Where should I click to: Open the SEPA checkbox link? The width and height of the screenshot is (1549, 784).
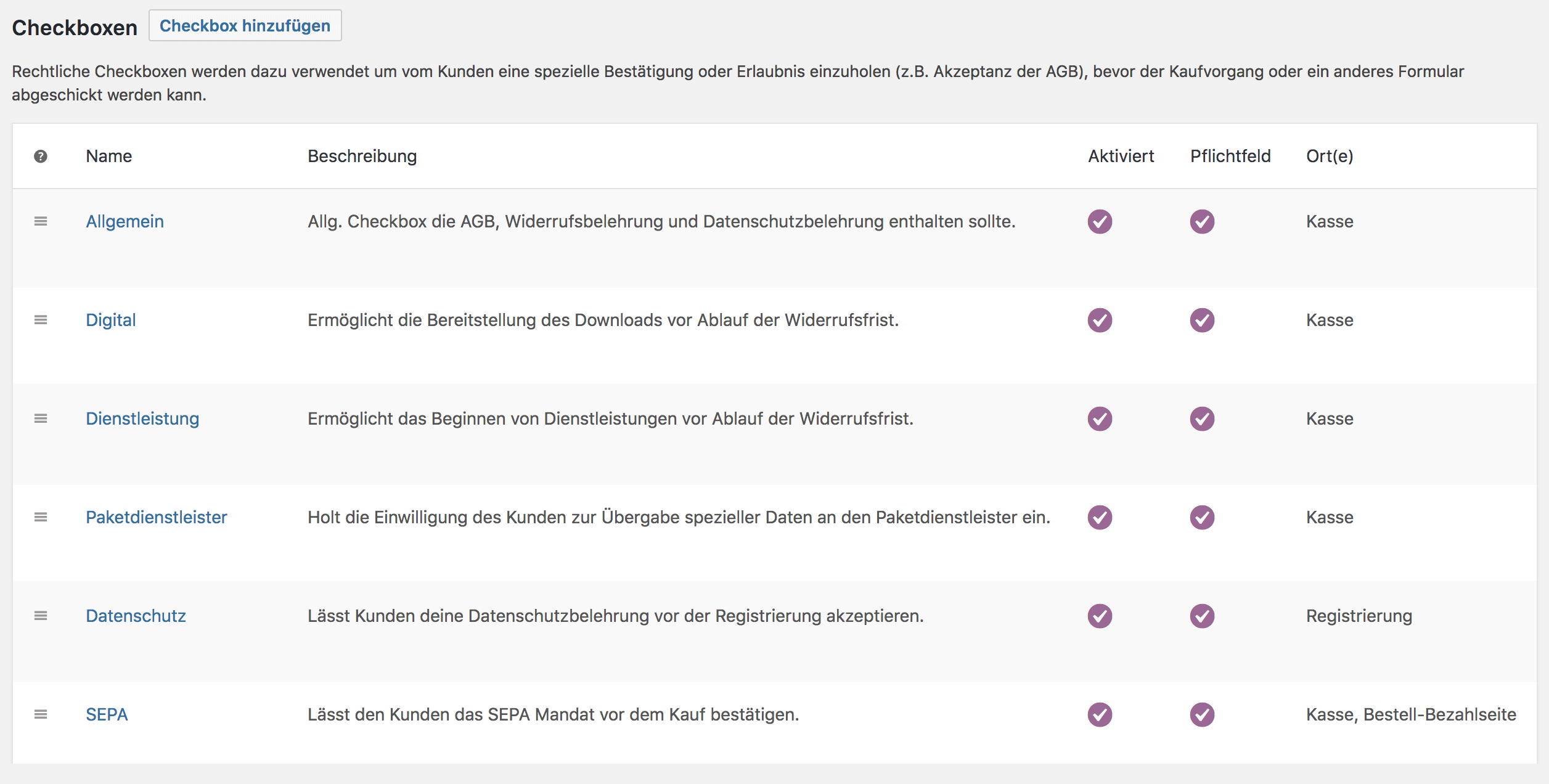(107, 714)
